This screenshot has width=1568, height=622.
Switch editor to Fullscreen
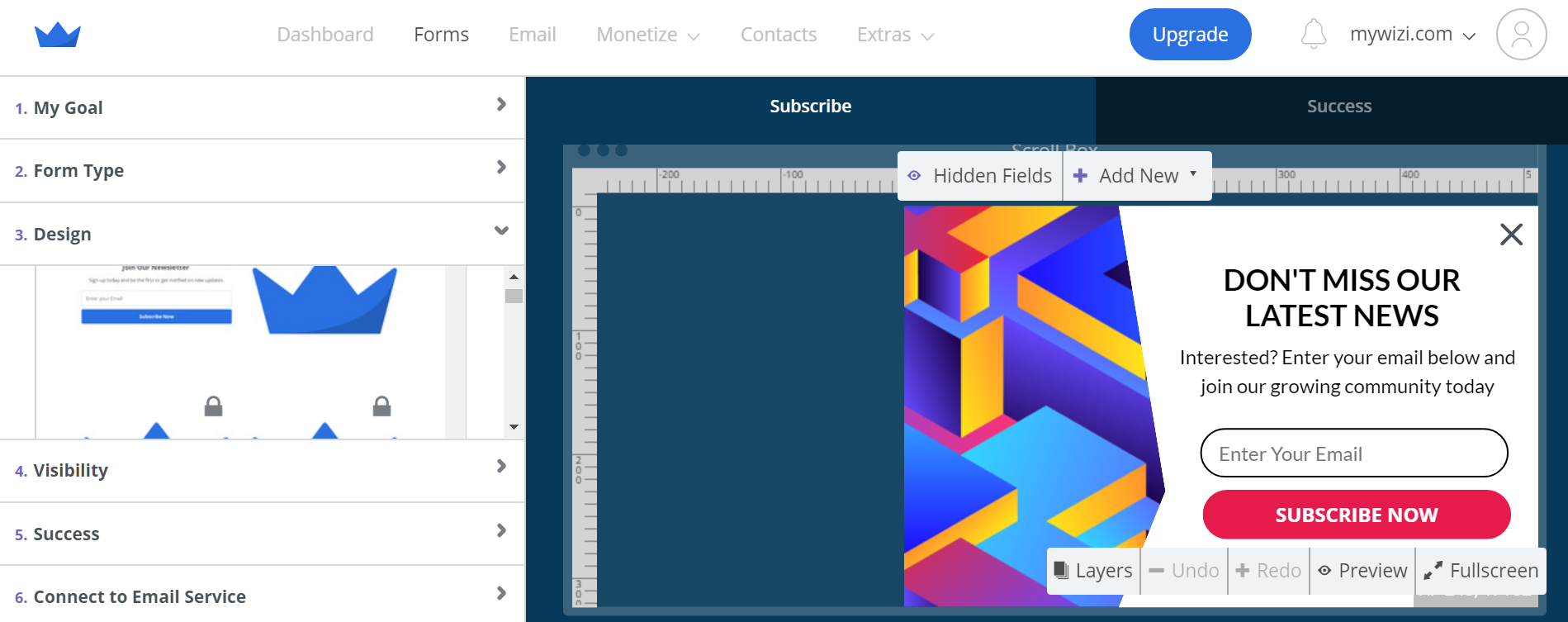coord(1481,571)
